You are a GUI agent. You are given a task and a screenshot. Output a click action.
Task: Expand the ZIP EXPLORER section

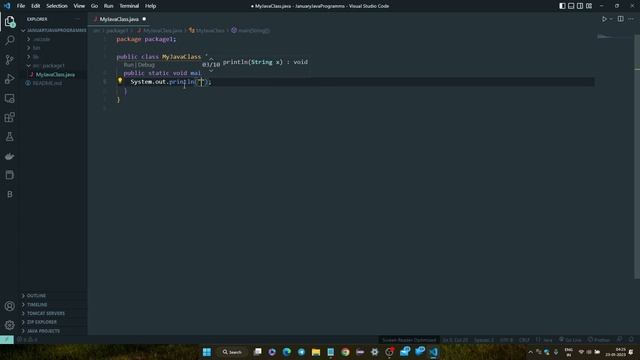pyautogui.click(x=53, y=322)
